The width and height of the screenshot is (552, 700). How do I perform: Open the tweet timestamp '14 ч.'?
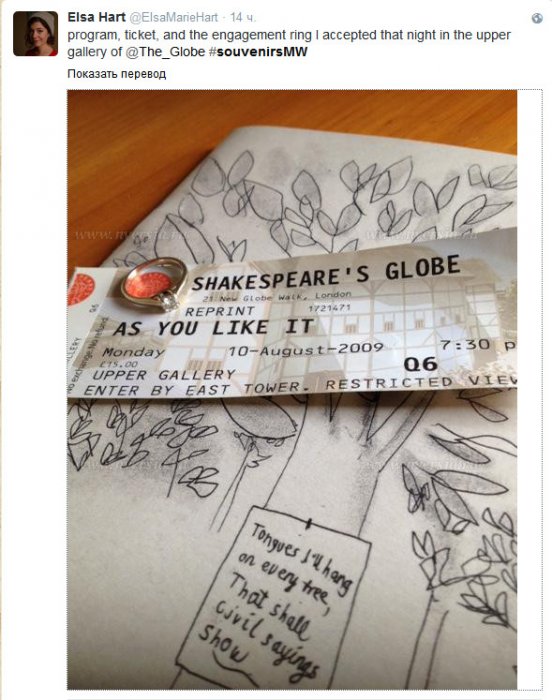tap(243, 17)
